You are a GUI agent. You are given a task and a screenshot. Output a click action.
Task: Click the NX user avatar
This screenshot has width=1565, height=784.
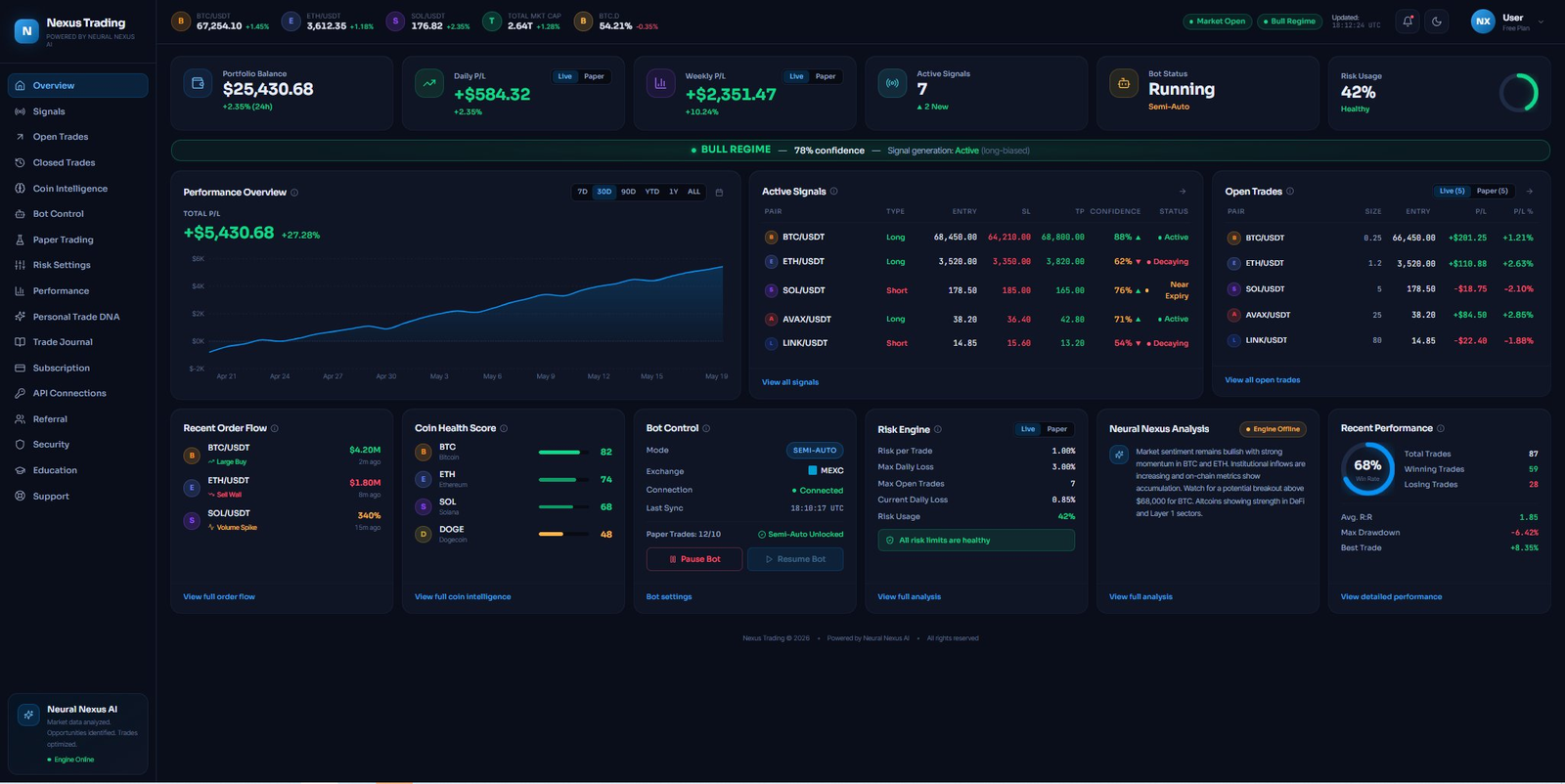point(1483,21)
